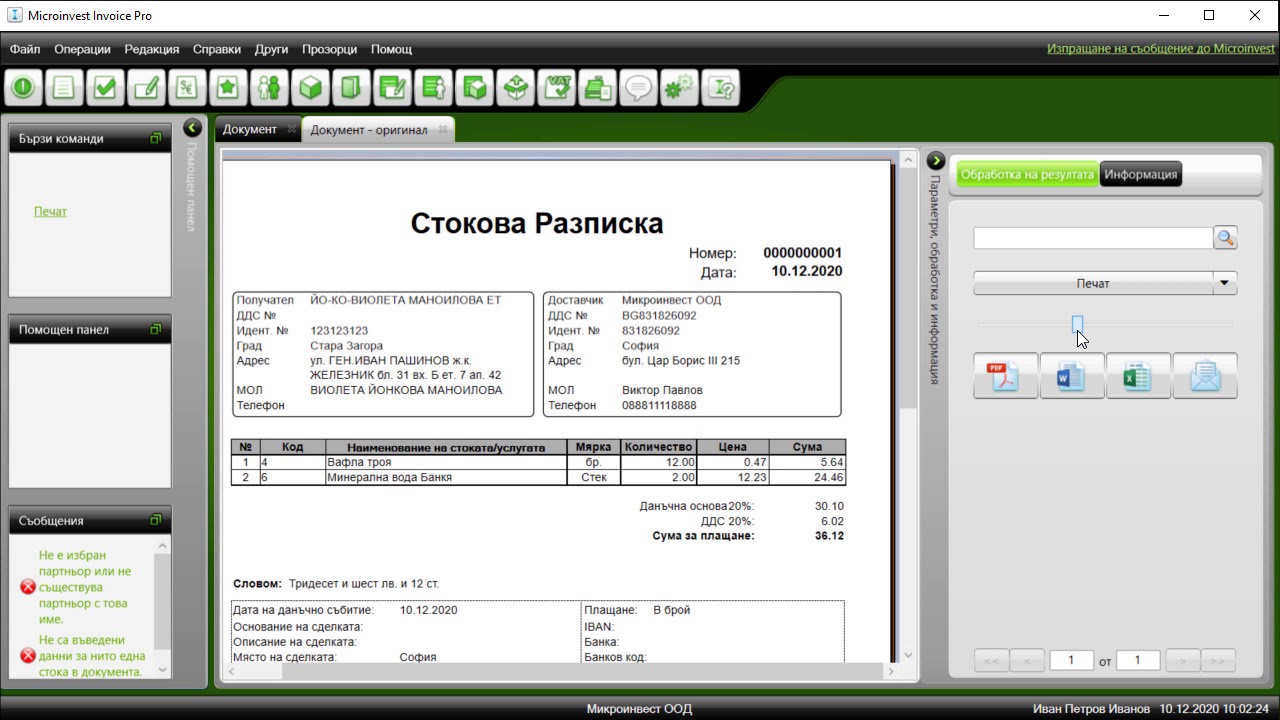
Task: Open the Други menu
Action: (271, 49)
